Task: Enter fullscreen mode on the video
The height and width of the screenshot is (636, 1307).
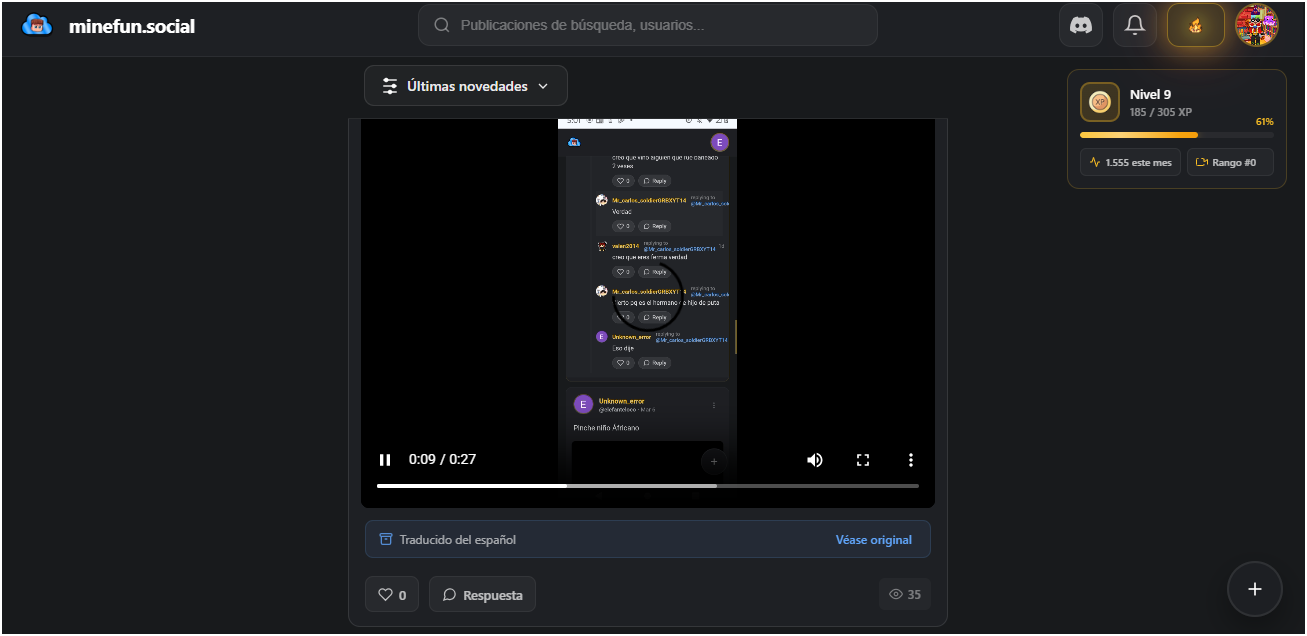Action: click(863, 460)
